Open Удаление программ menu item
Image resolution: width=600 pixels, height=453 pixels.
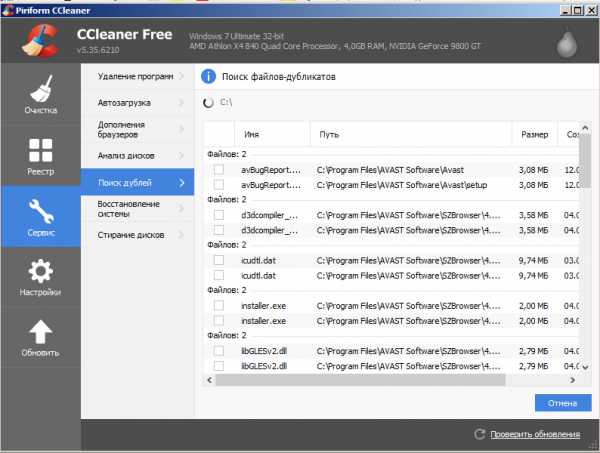pyautogui.click(x=138, y=76)
